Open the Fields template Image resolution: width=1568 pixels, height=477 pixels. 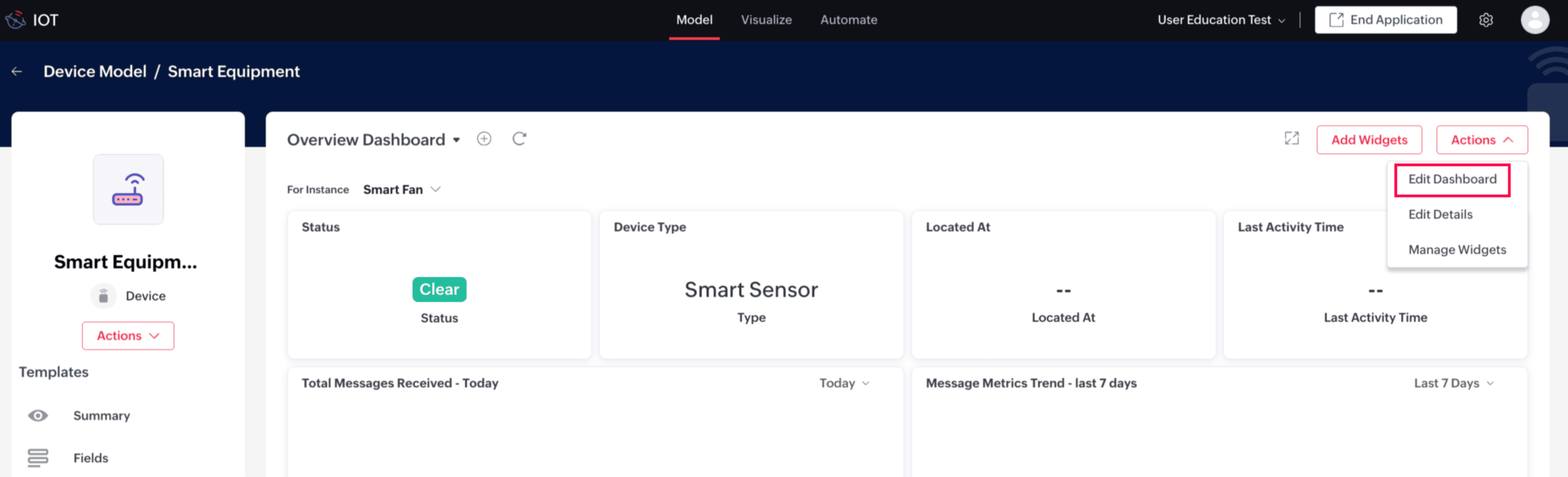(x=90, y=458)
